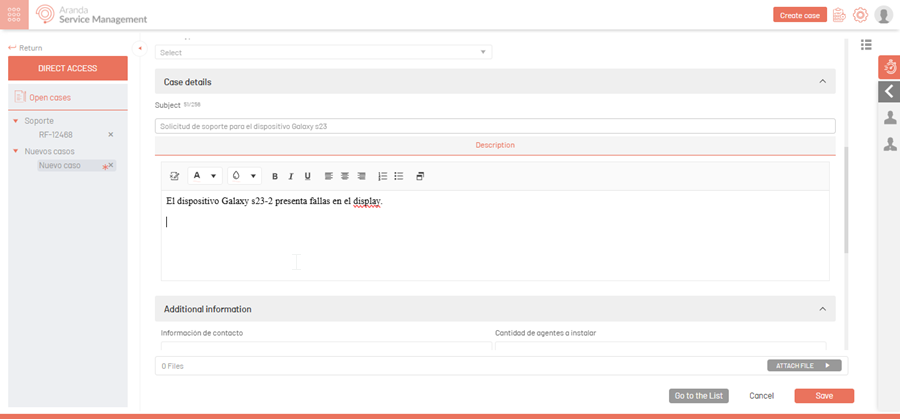900x419 pixels.
Task: Click the Save button
Action: pos(824,396)
